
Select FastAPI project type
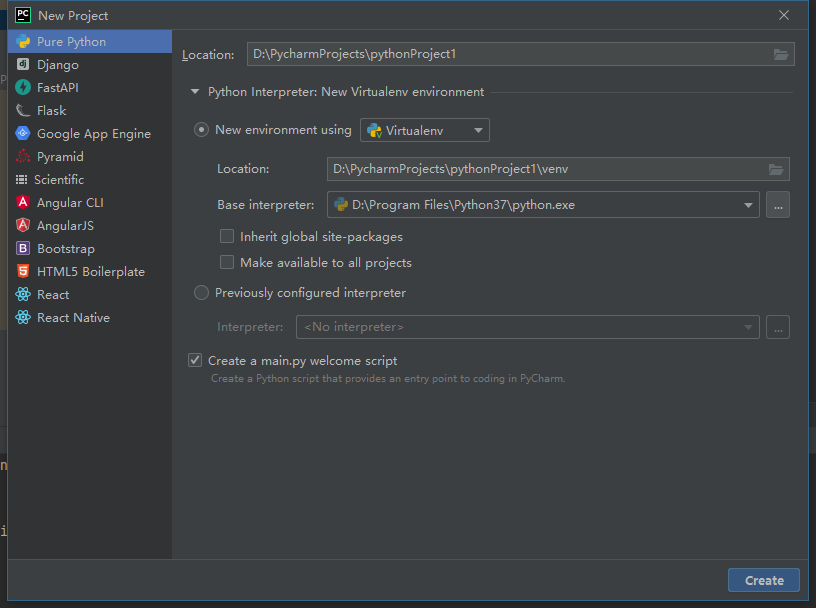tap(90, 87)
